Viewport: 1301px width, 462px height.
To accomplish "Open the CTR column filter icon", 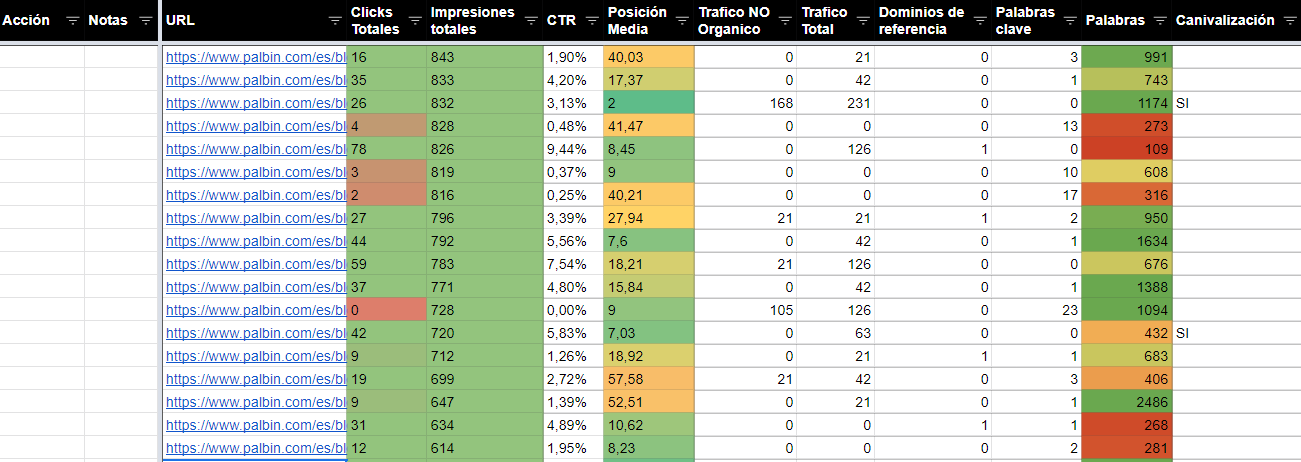I will (591, 21).
